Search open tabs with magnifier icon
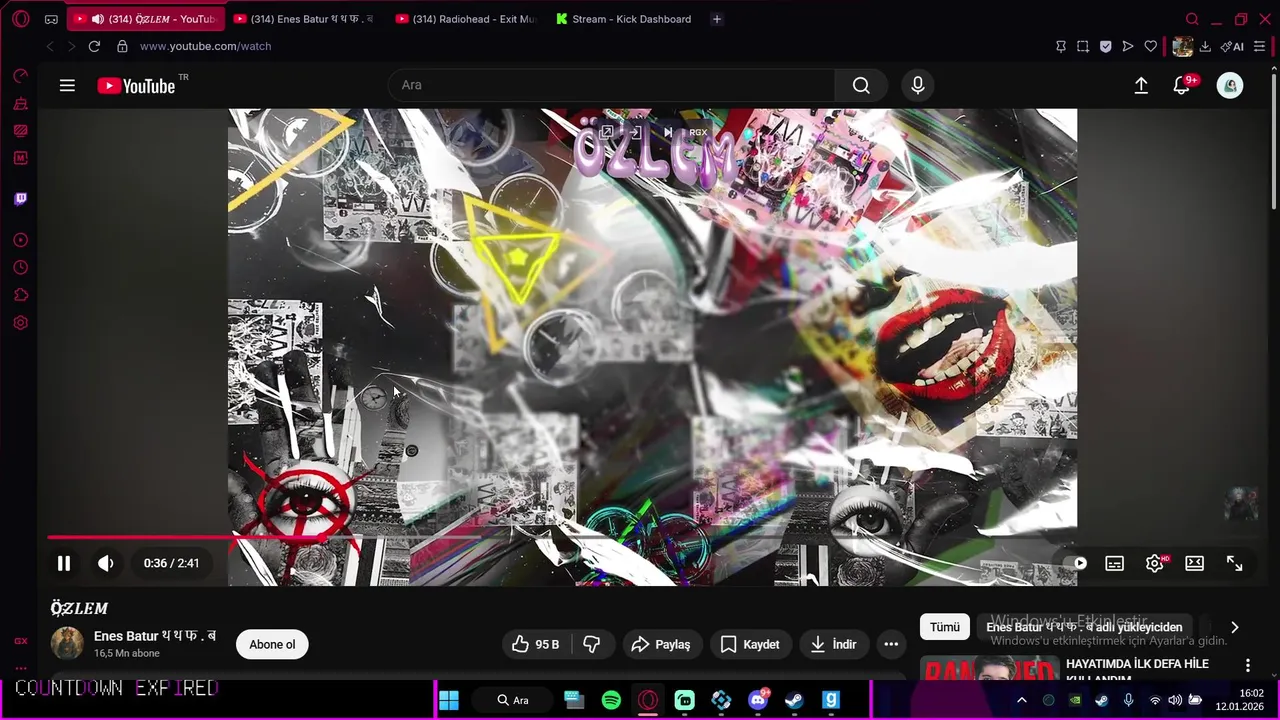 point(1192,19)
